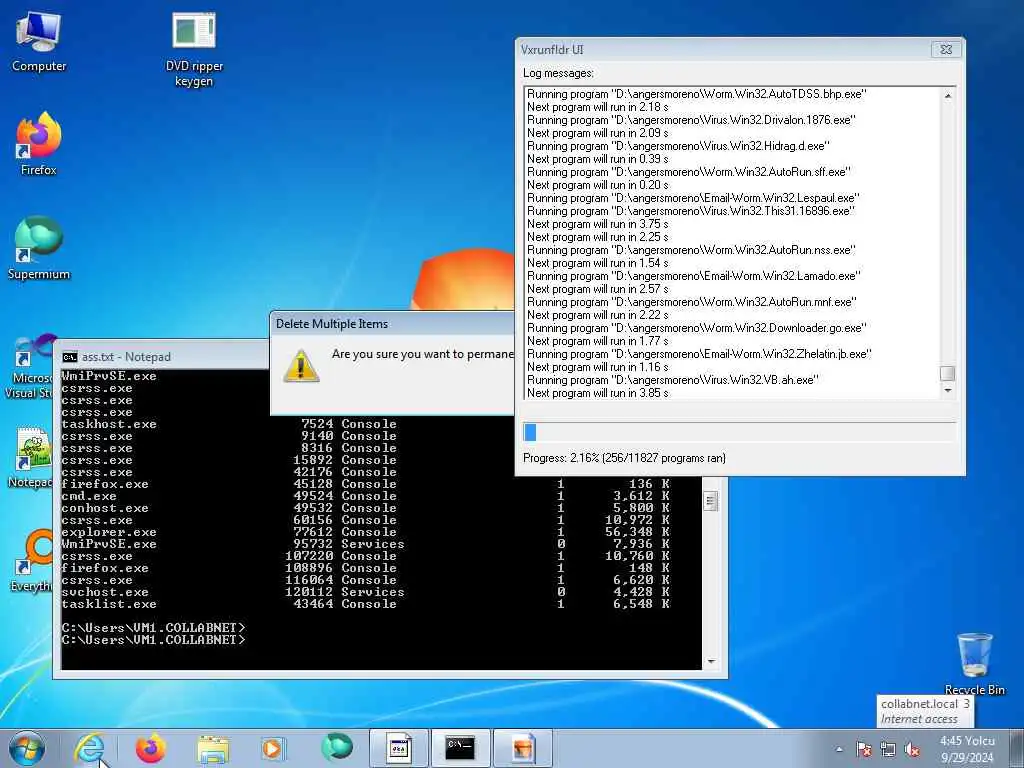
Task: Switch to the Vxrunfldr taskbar window
Action: [398, 748]
